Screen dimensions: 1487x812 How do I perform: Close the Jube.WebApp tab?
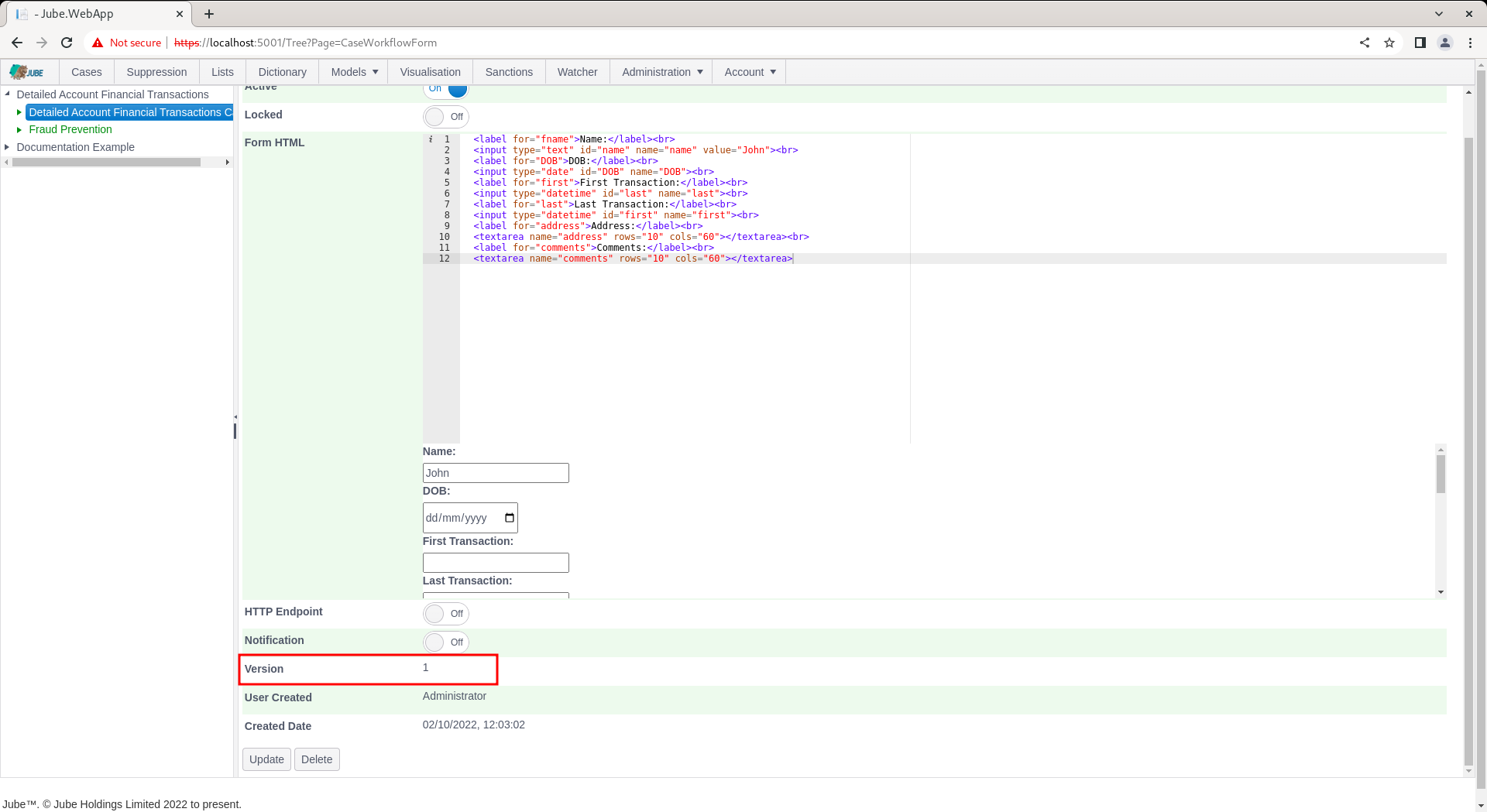pyautogui.click(x=180, y=14)
